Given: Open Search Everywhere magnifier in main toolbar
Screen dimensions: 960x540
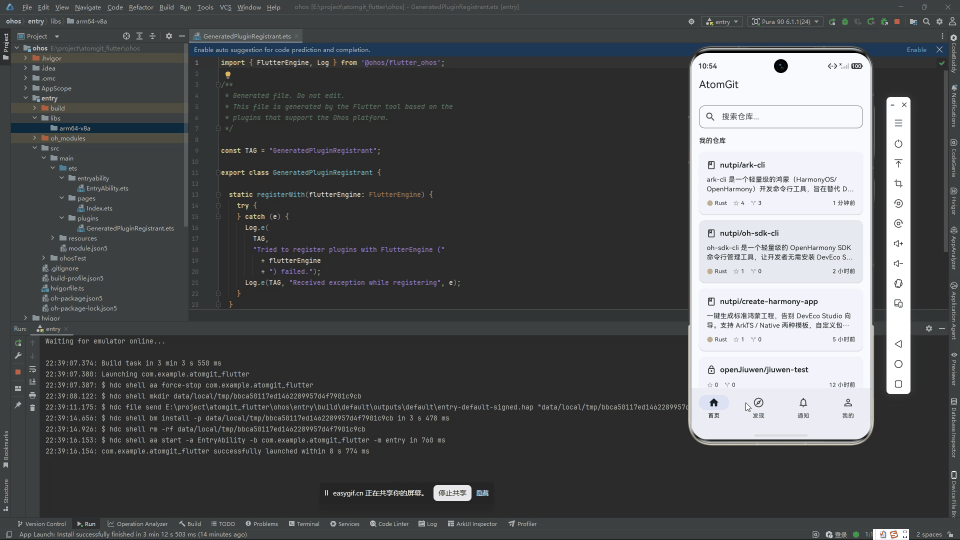Looking at the screenshot, I should (926, 21).
